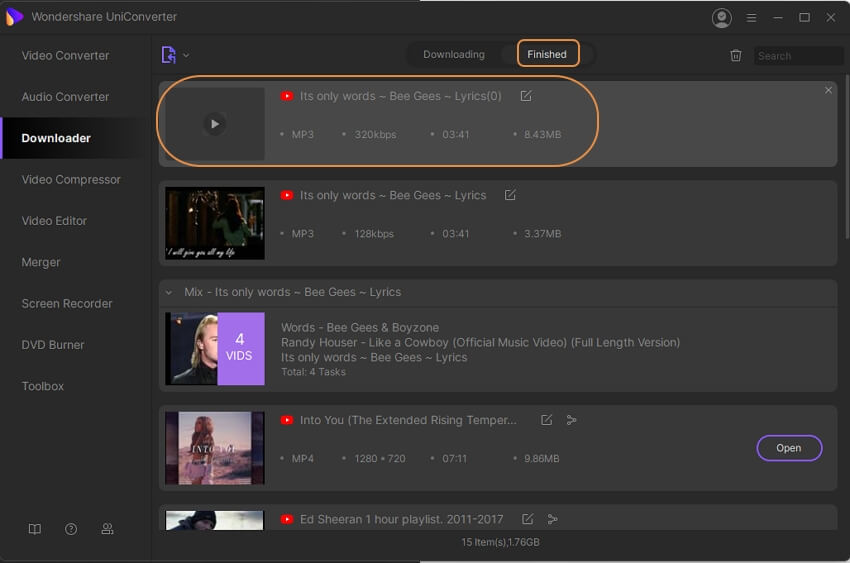Click the feedback people icon in sidebar bottom

click(x=107, y=529)
